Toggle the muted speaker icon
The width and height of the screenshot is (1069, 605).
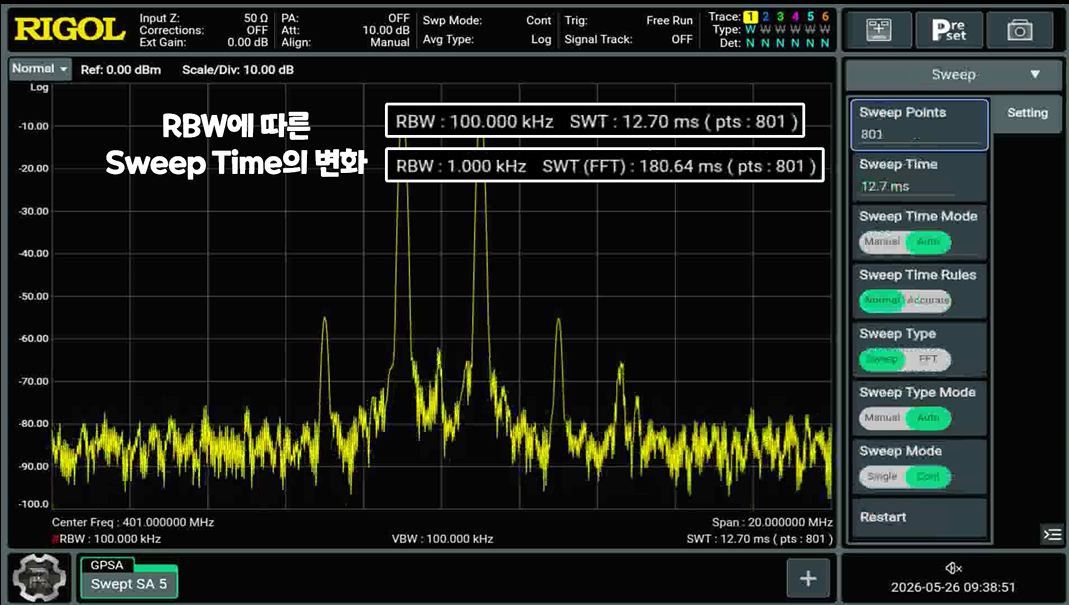coord(953,567)
